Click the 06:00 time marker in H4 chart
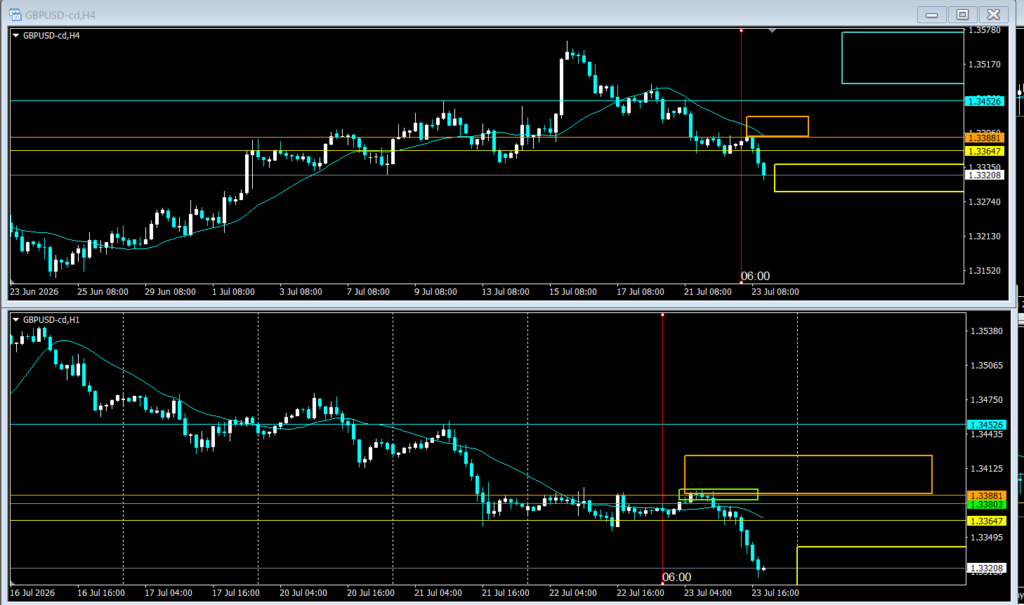1024x605 pixels. coord(755,276)
